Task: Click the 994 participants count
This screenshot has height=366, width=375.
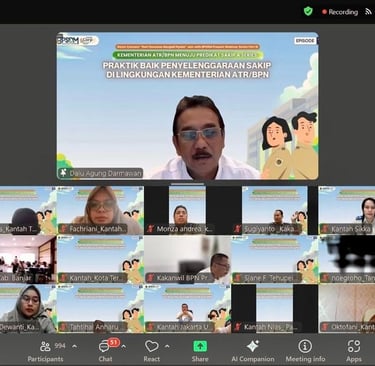Action: pos(60,346)
